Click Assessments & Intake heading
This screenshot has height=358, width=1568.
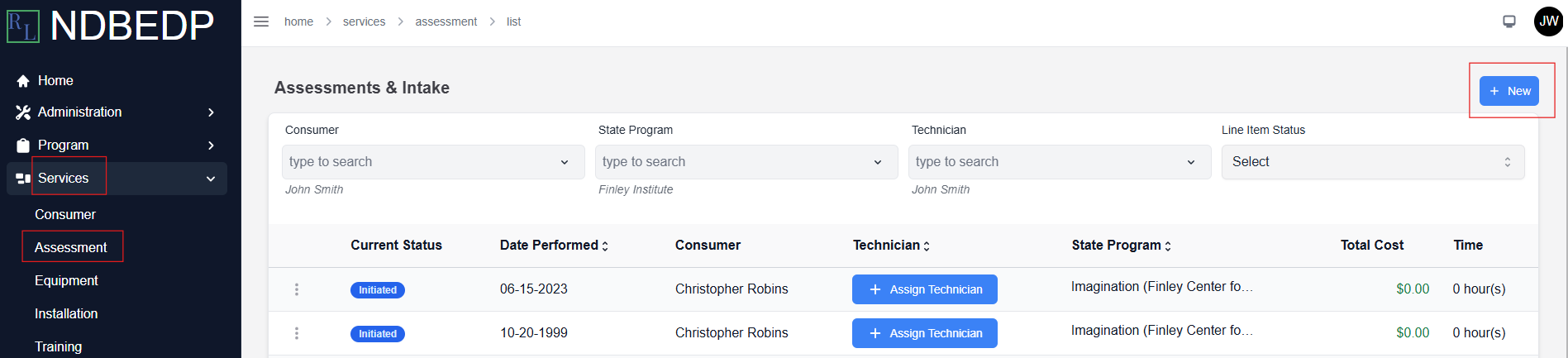click(362, 88)
